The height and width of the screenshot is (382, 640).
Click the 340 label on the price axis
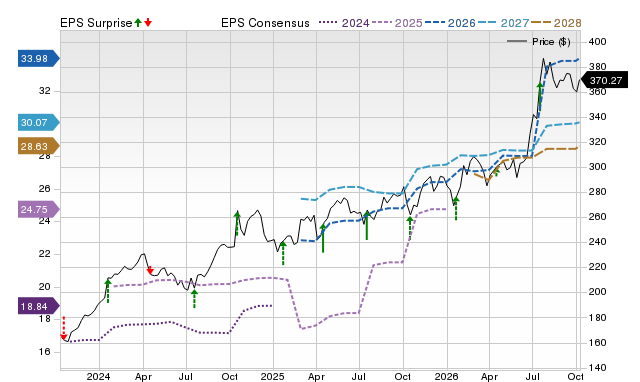598,117
